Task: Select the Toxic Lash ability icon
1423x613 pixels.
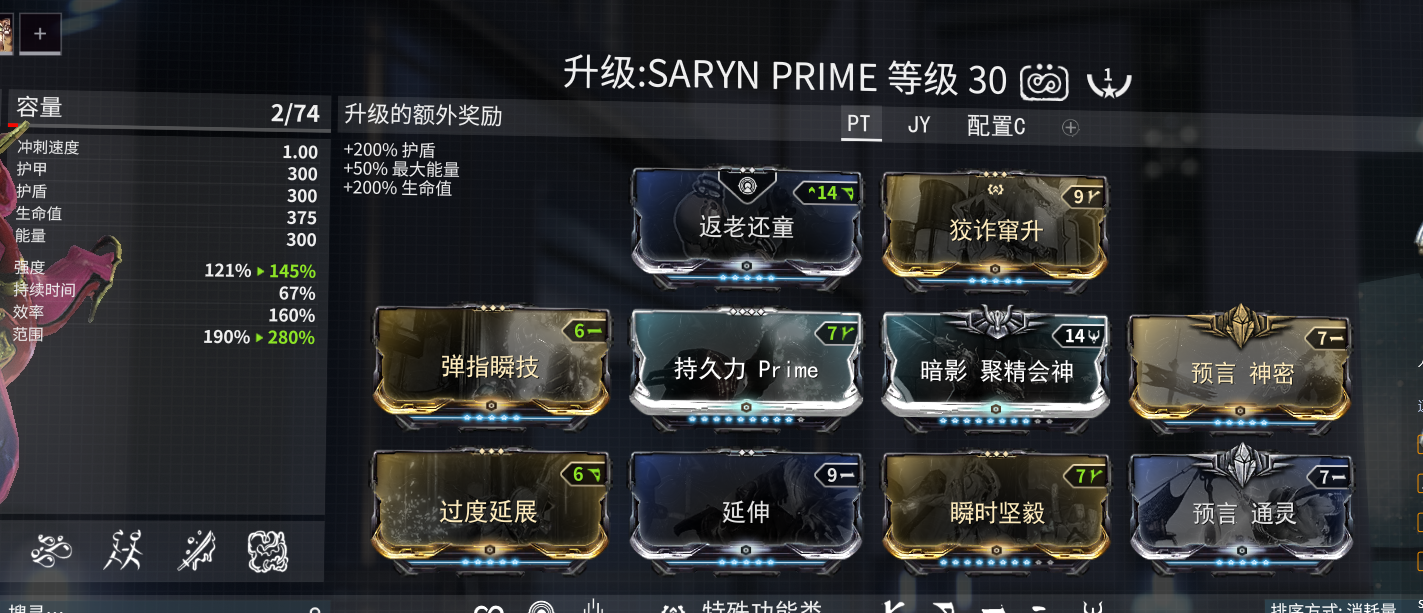Action: [x=196, y=550]
